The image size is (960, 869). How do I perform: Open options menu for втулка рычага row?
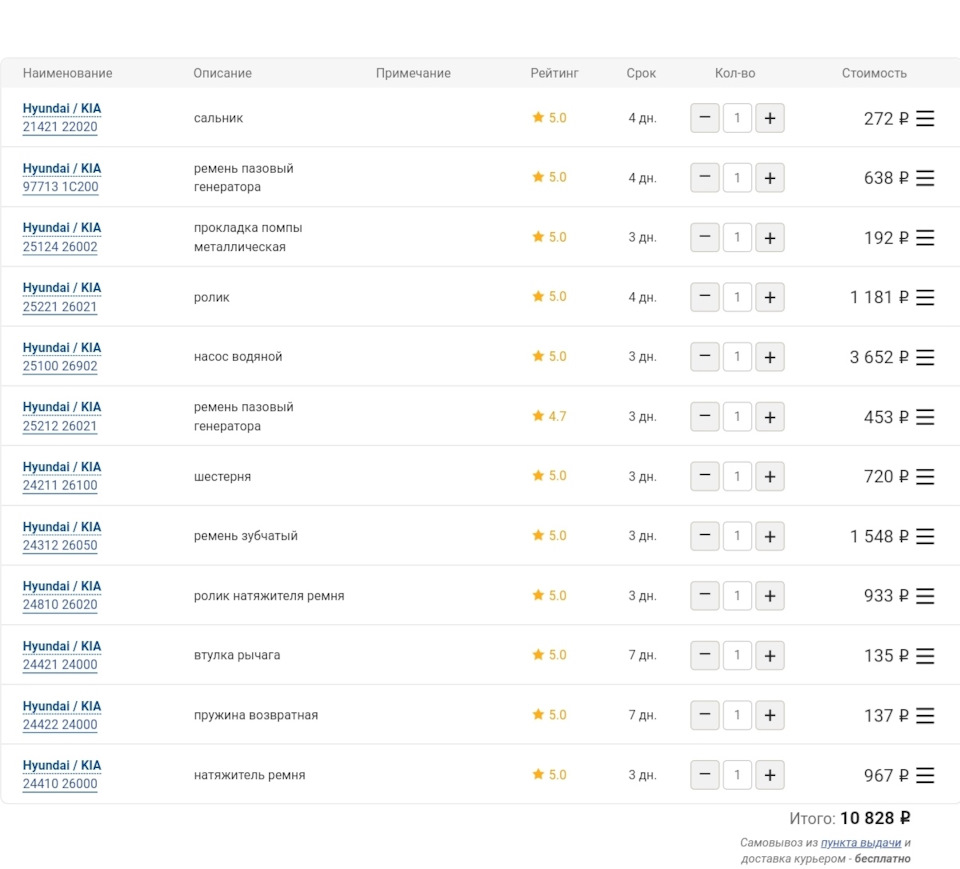925,656
